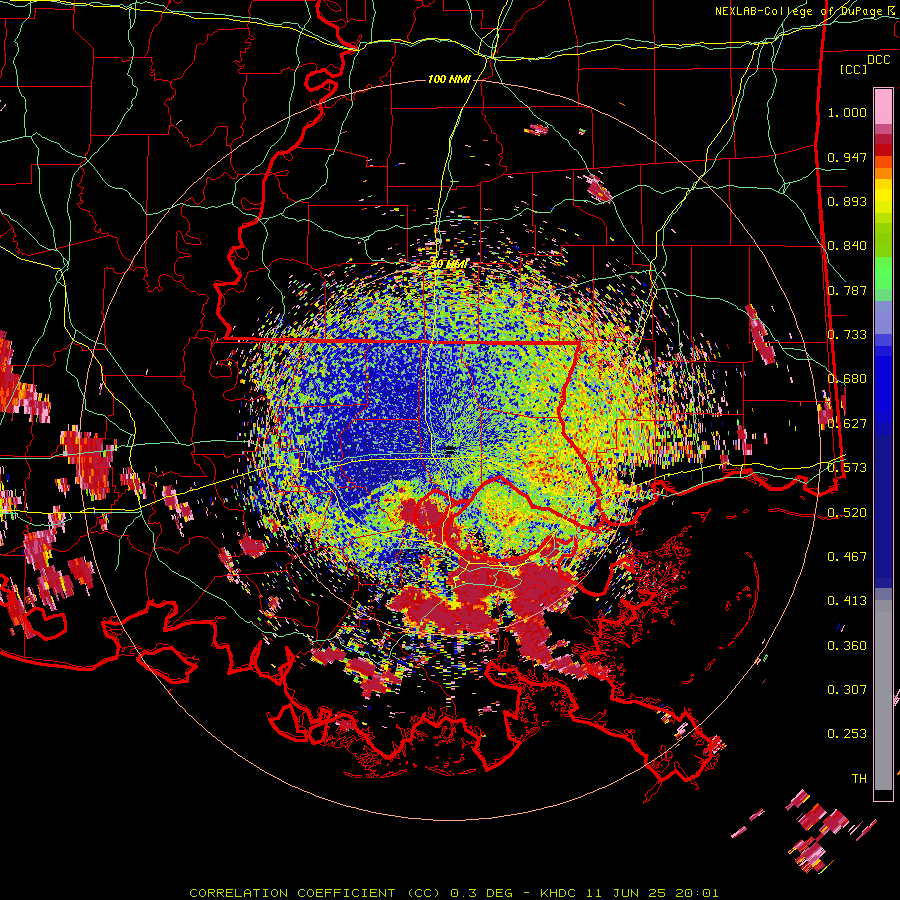Select the 0.467 value on the color scale

847,556
